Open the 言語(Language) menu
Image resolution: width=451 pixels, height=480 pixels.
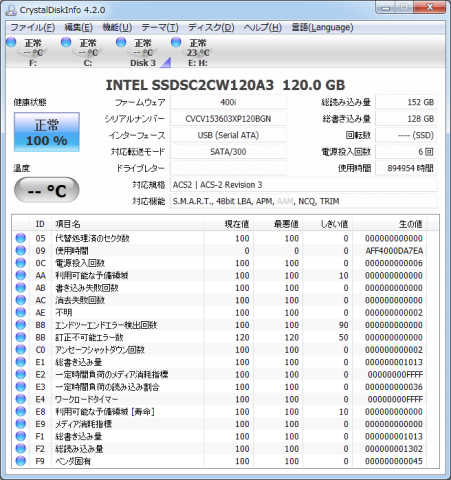pyautogui.click(x=322, y=27)
